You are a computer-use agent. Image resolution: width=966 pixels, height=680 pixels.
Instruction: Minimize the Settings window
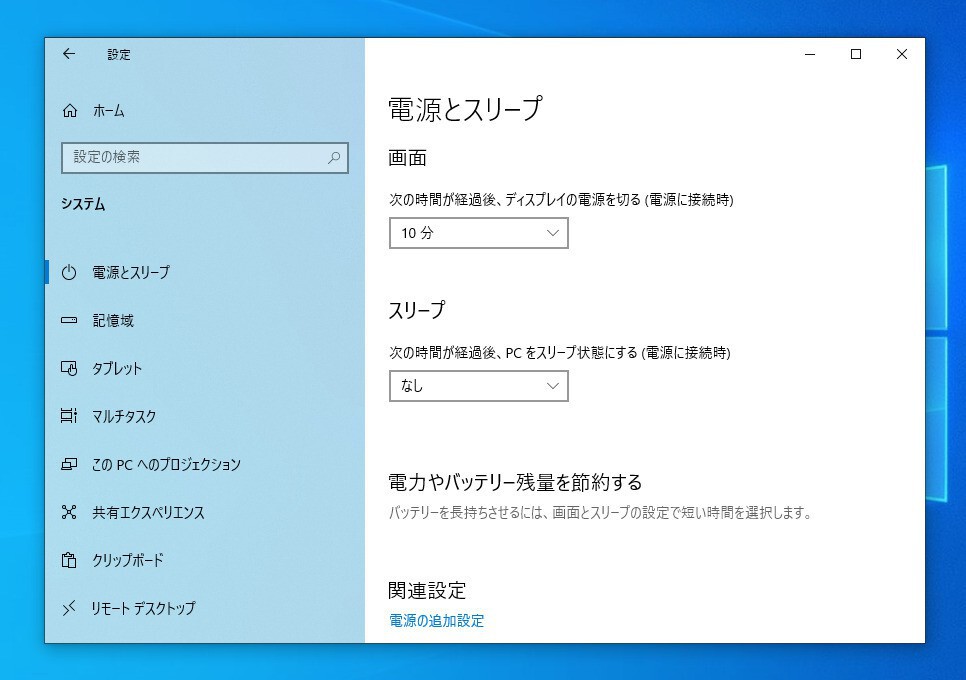(810, 54)
